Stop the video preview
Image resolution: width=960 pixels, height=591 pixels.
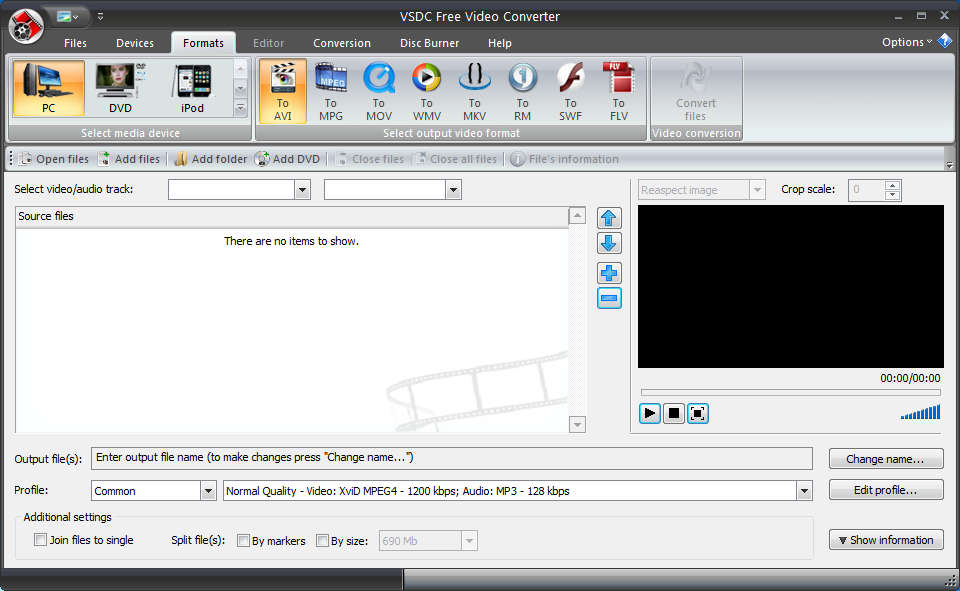673,413
